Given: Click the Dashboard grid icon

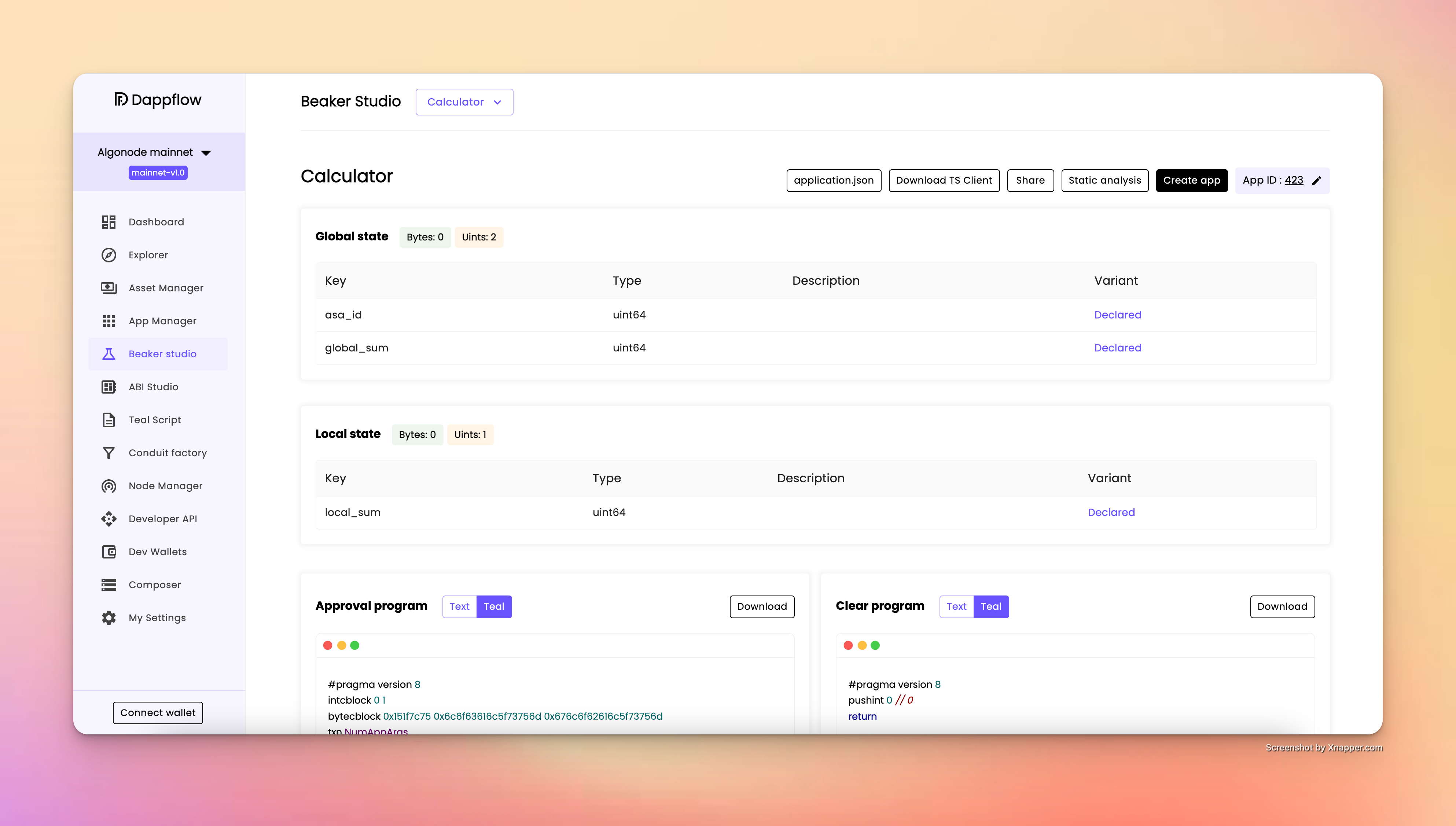Looking at the screenshot, I should point(109,222).
